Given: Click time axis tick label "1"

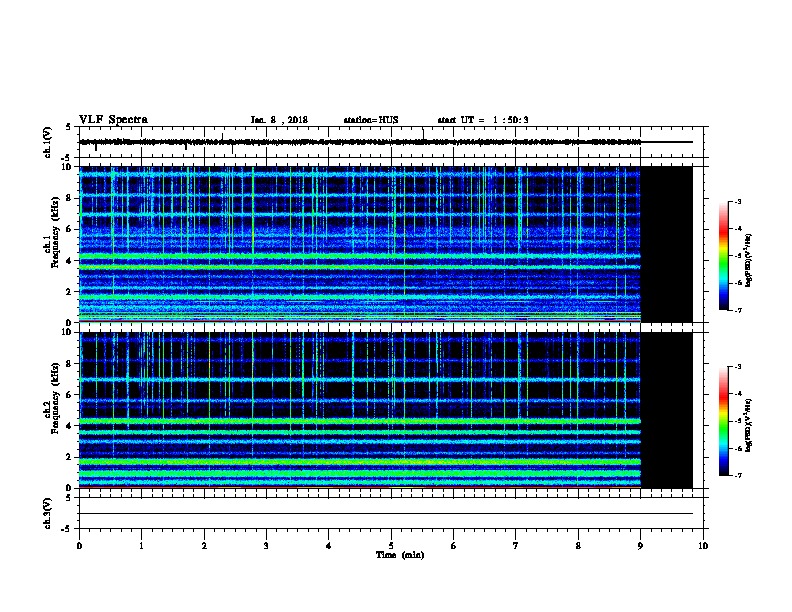Looking at the screenshot, I should pyautogui.click(x=141, y=546).
